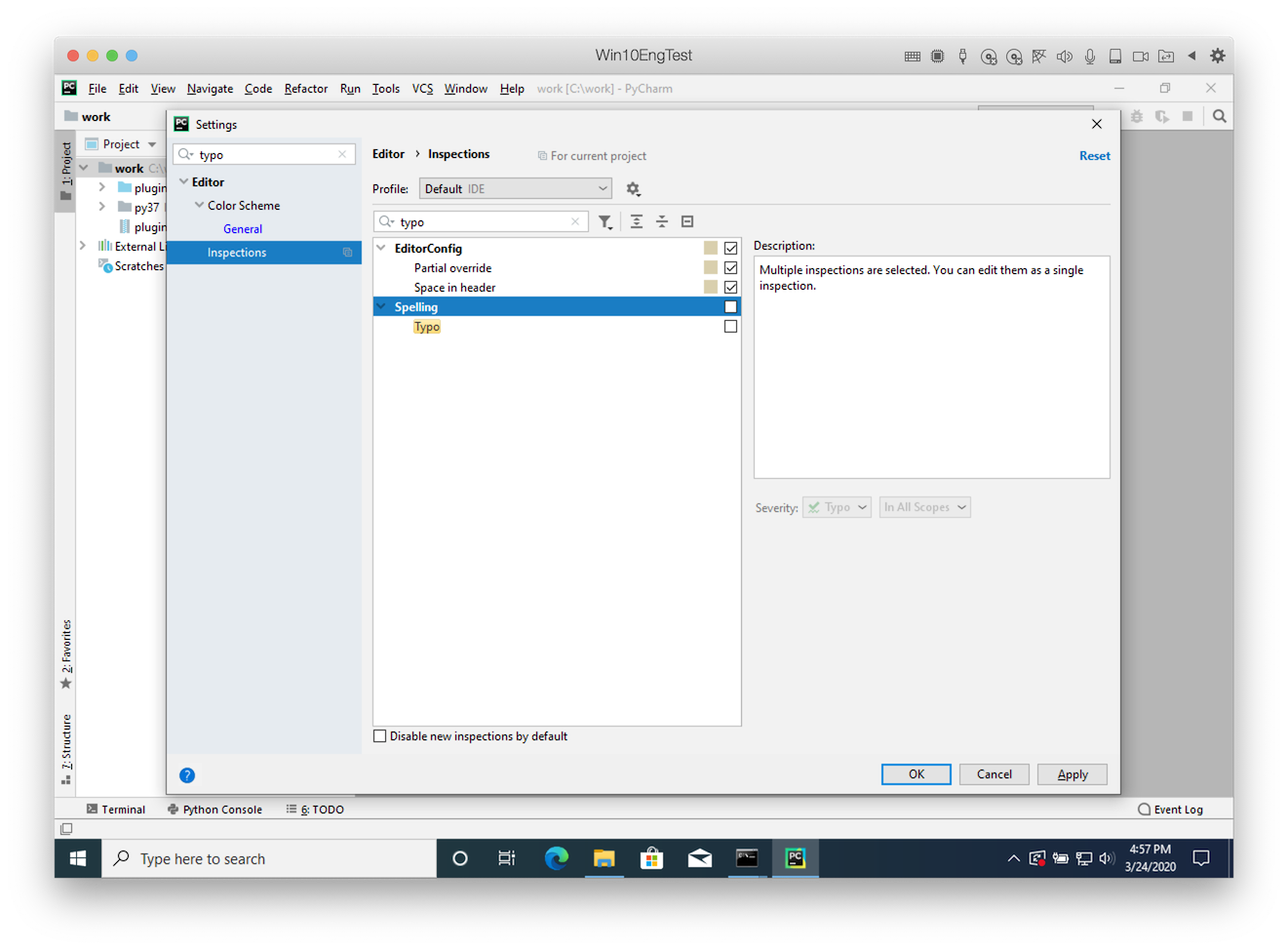Click the filter inspections funnel icon
This screenshot has width=1288, height=950.
coord(605,222)
